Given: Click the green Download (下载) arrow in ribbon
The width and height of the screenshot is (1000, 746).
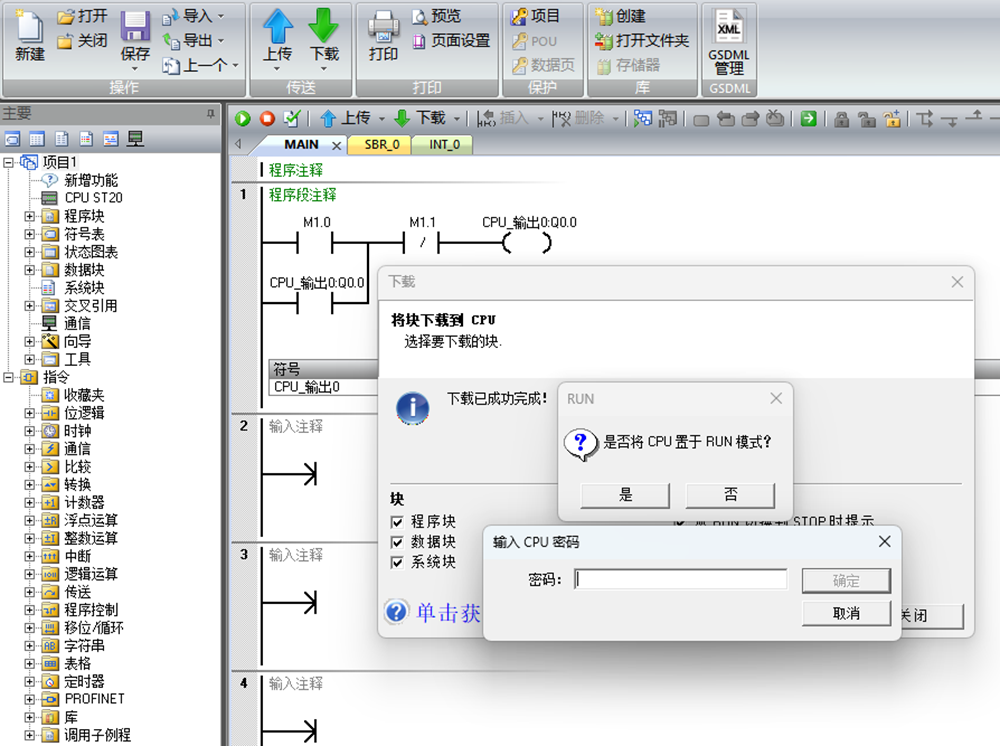Looking at the screenshot, I should coord(324,26).
